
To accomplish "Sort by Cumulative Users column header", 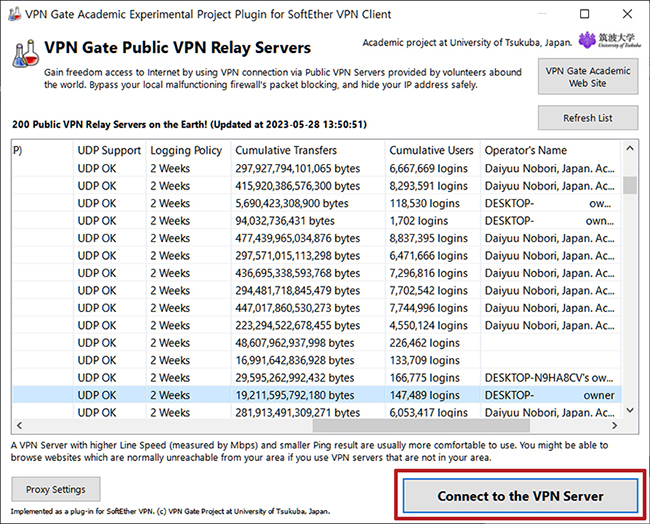I will tap(431, 150).
